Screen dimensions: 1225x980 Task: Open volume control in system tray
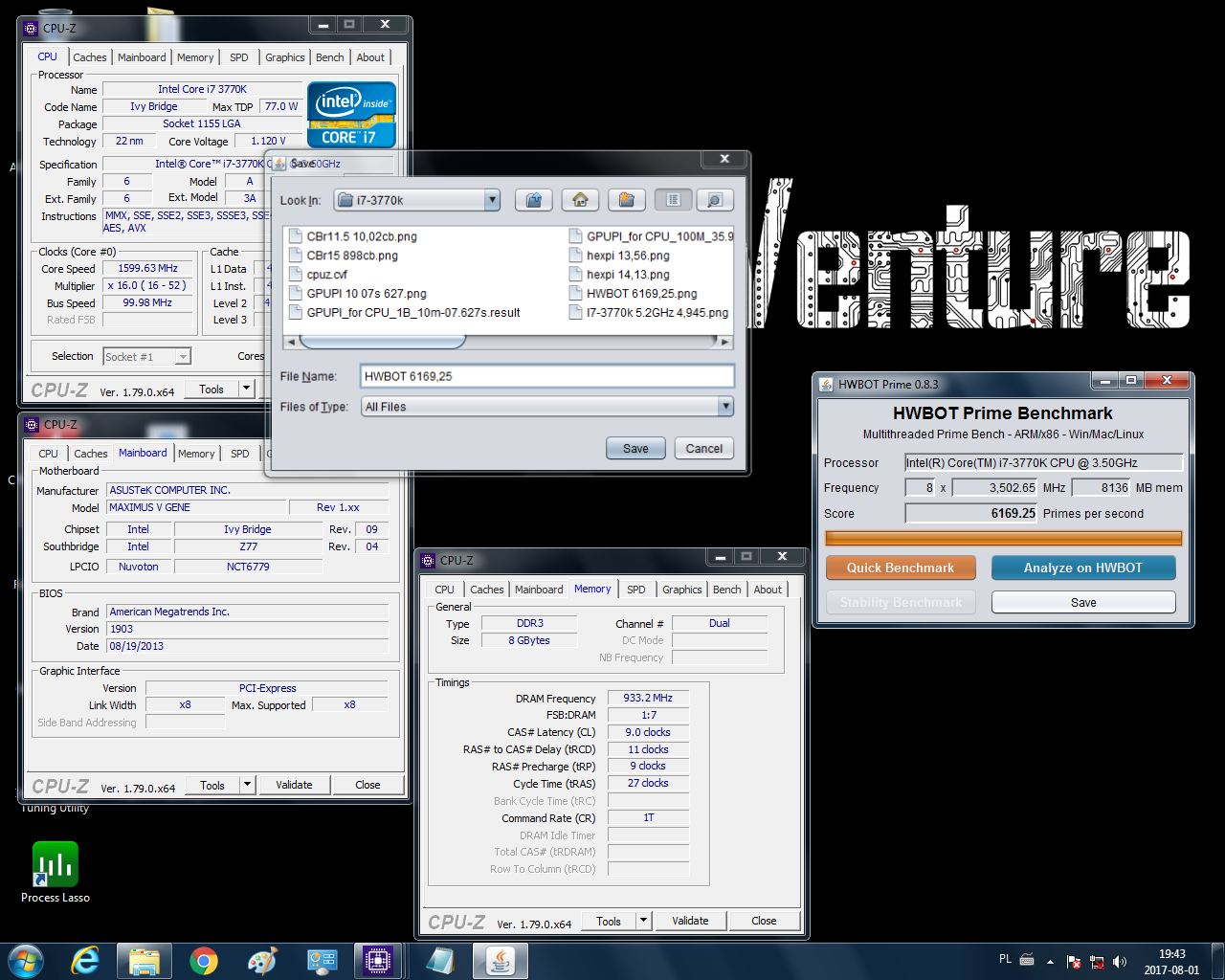(x=1120, y=962)
